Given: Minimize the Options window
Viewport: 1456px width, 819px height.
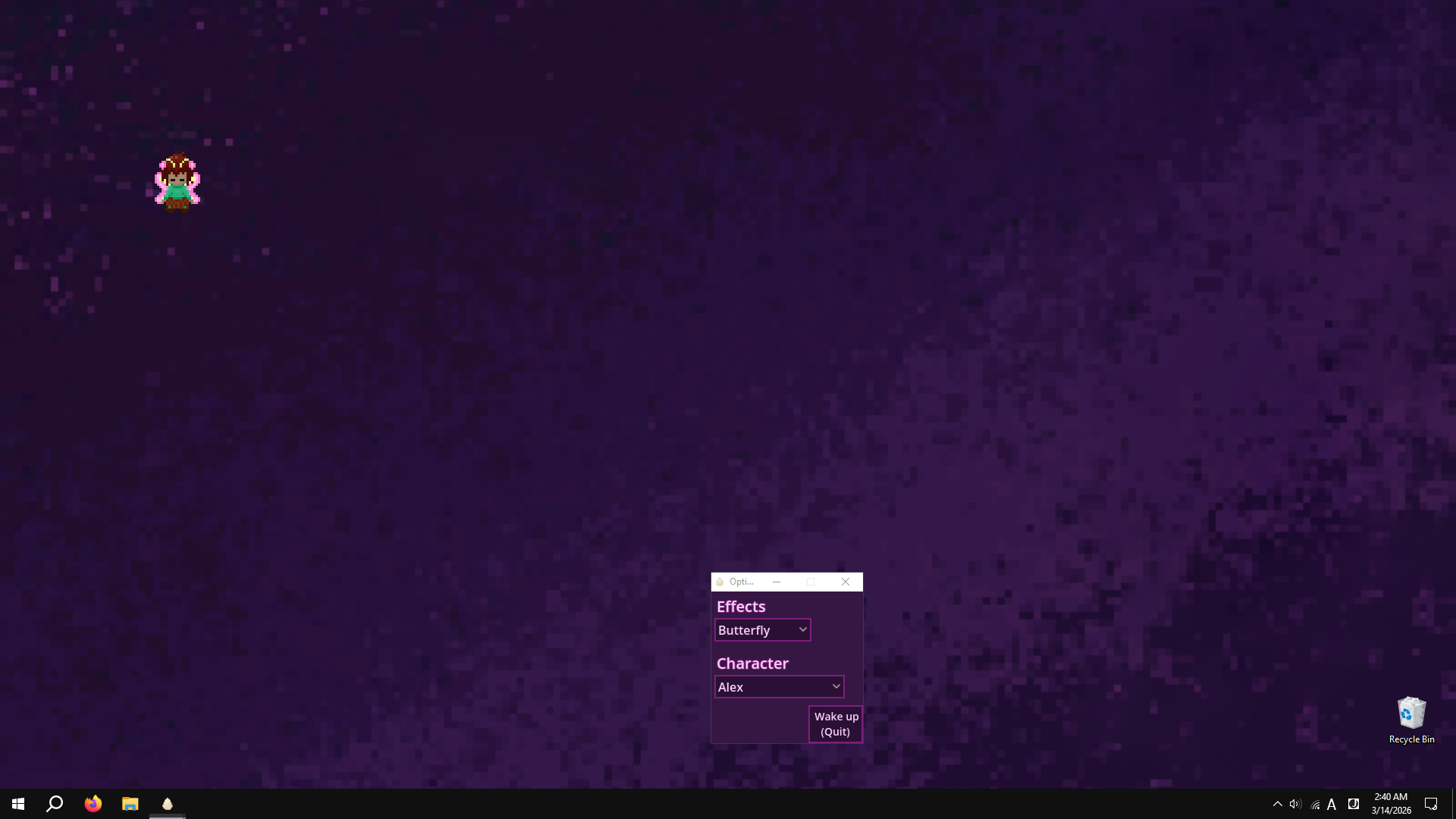Looking at the screenshot, I should coord(777,582).
